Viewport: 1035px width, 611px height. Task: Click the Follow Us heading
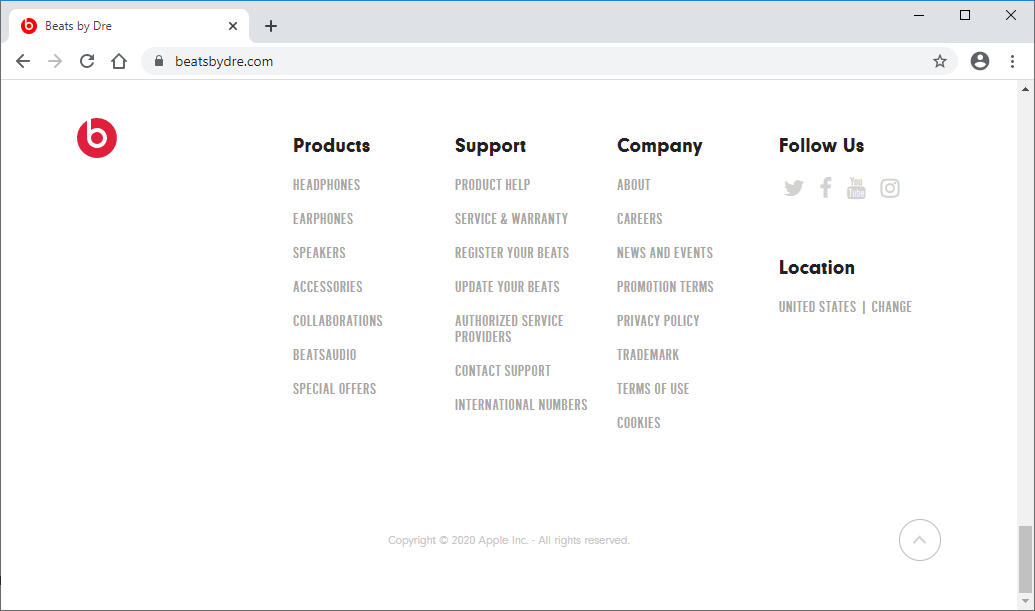[821, 145]
